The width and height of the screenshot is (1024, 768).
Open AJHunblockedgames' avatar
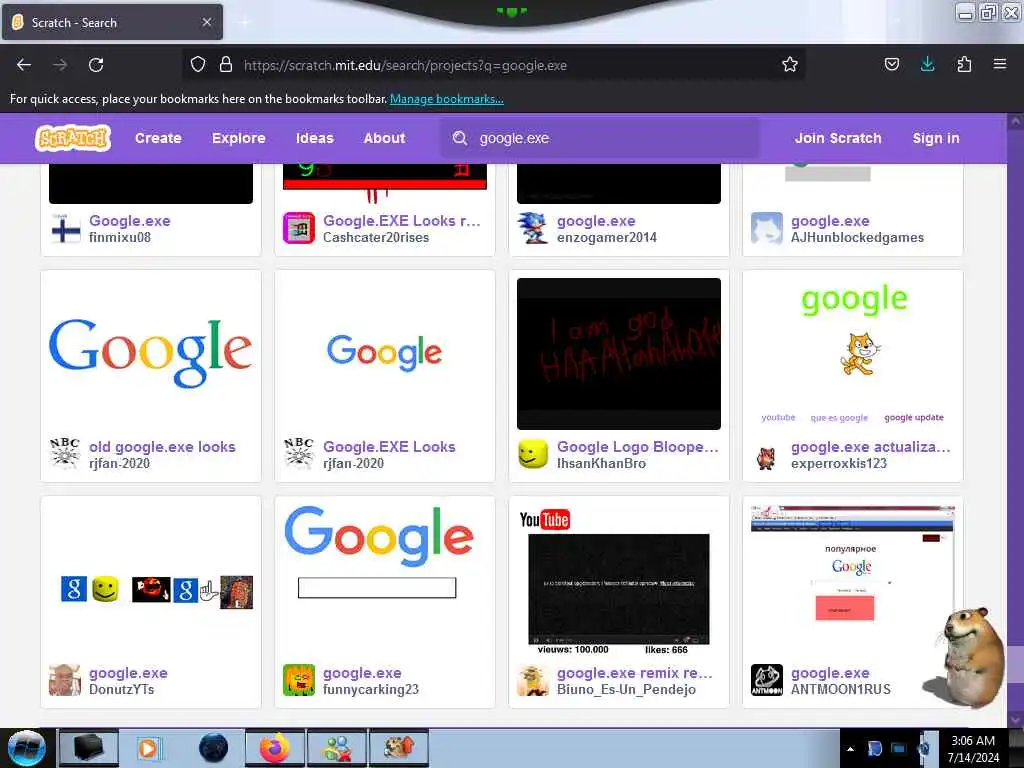(x=767, y=229)
